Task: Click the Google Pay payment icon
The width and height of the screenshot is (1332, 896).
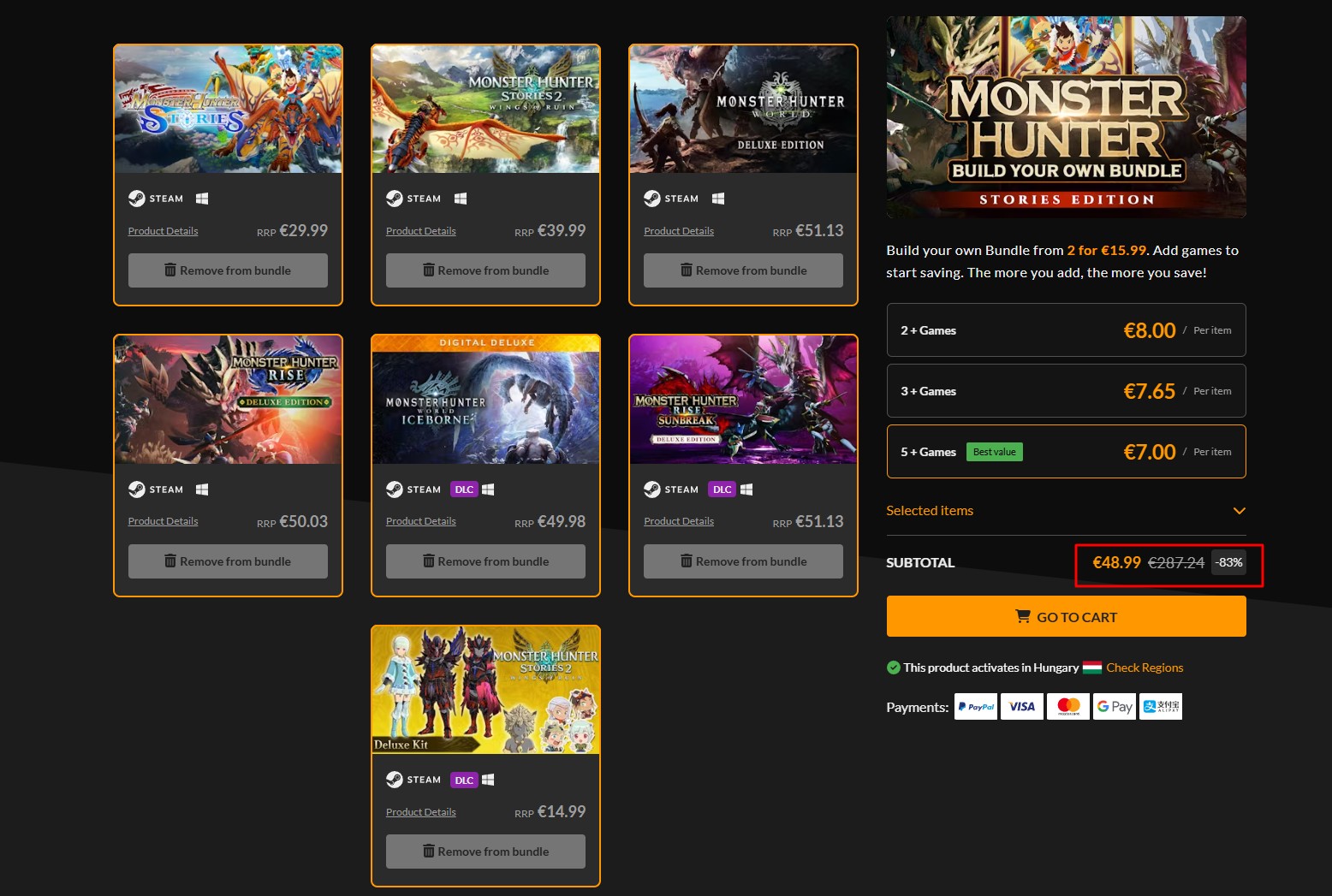Action: [1115, 707]
